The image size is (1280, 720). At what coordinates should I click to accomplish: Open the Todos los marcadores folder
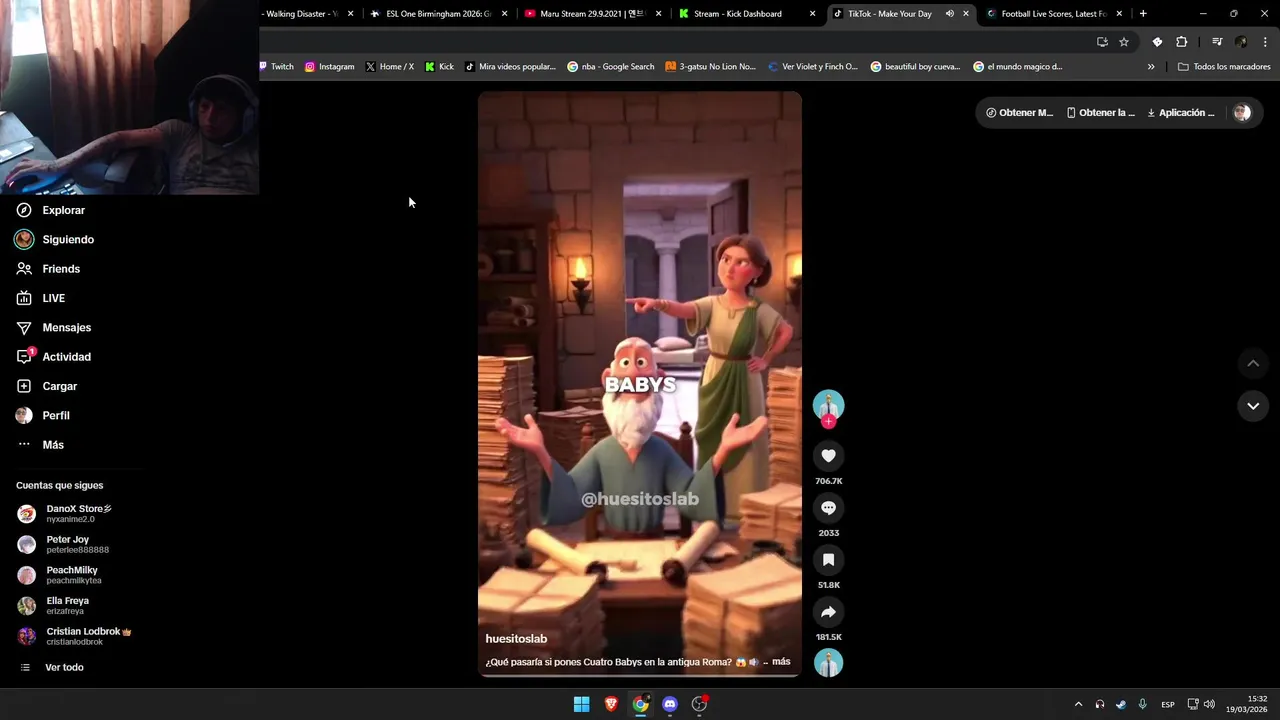tap(1224, 67)
